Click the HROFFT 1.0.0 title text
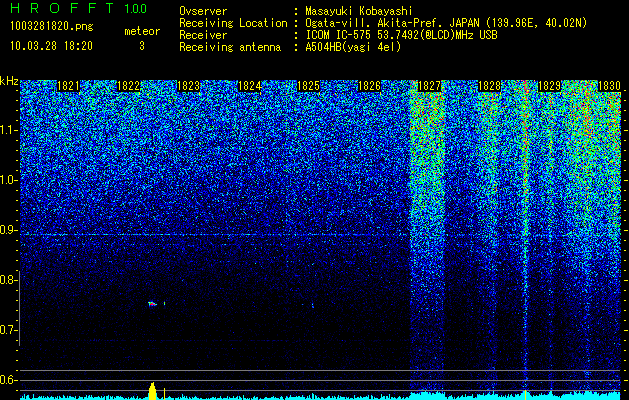Screen dimensions: 629x400 (79, 8)
